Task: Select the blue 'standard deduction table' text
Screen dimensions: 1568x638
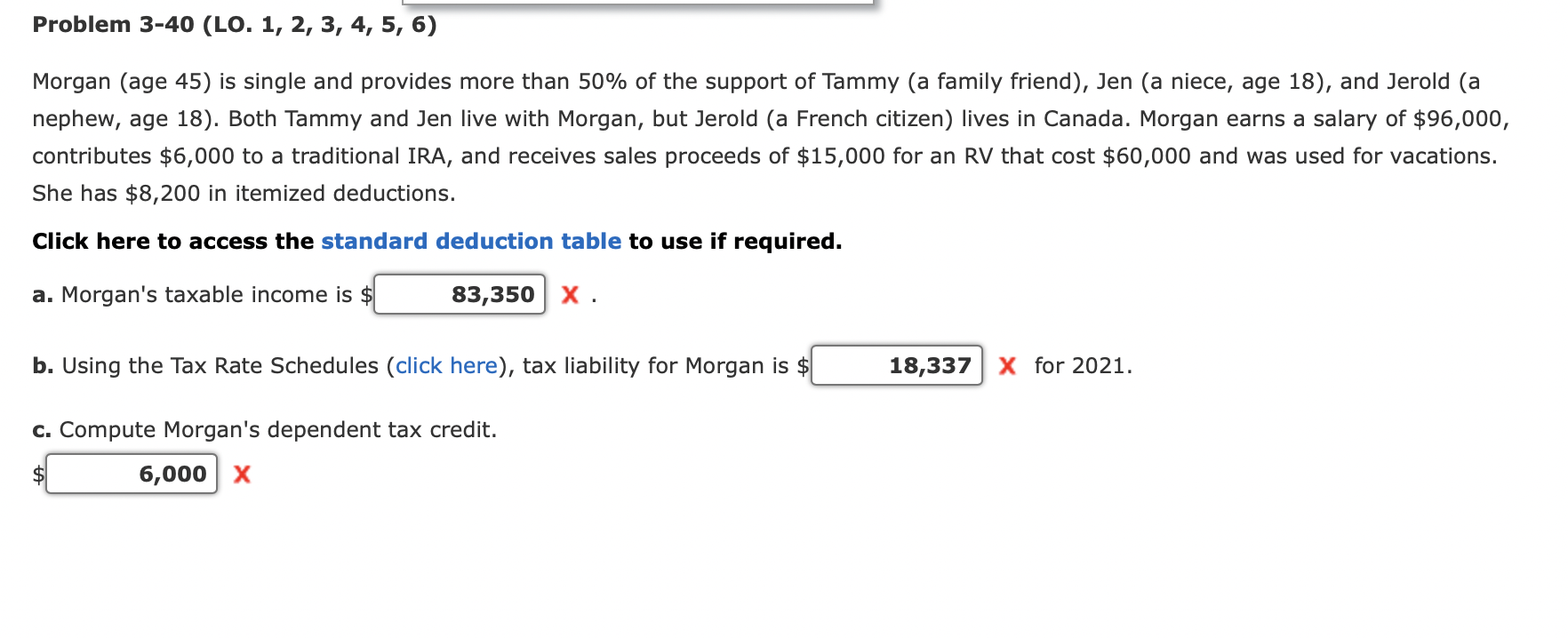Action: [x=470, y=241]
